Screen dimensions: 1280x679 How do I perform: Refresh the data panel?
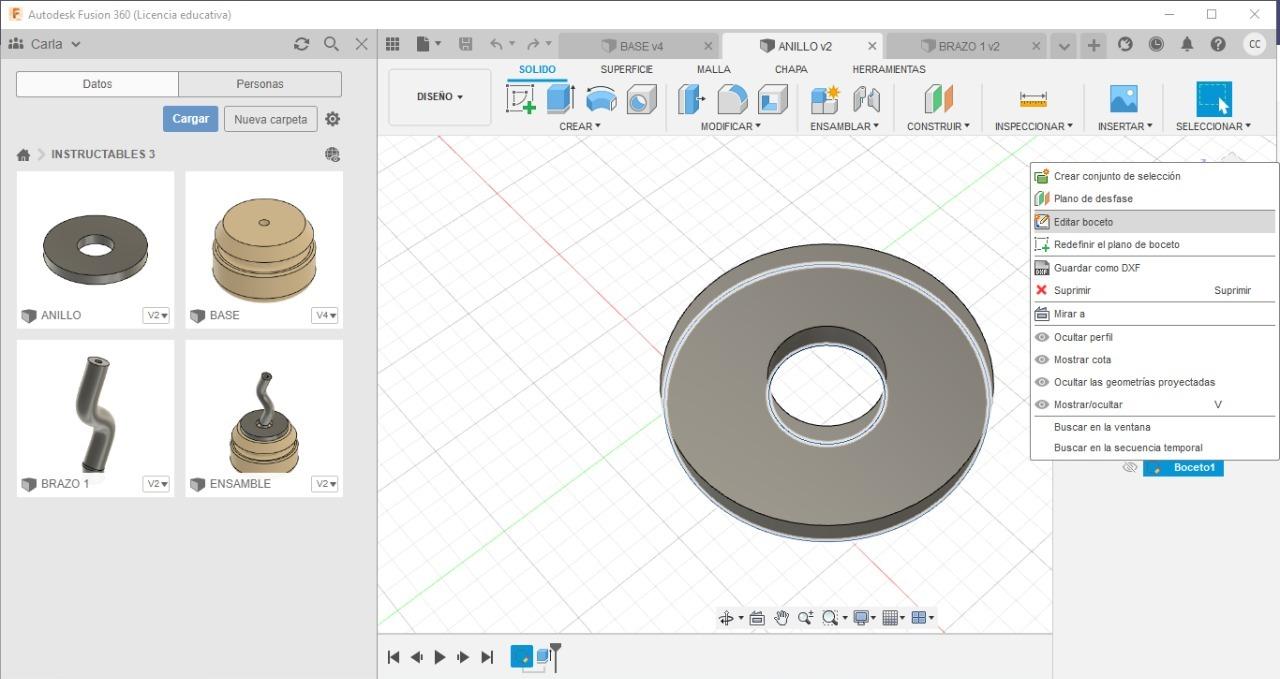(x=301, y=44)
